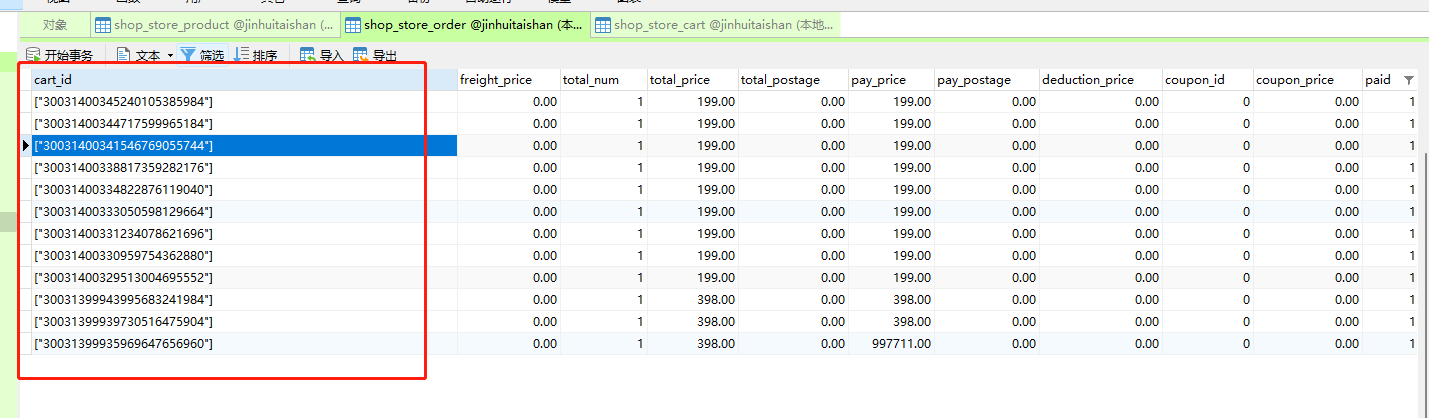Switch to the shop_store_product tab
The width and height of the screenshot is (1429, 418).
click(x=214, y=25)
